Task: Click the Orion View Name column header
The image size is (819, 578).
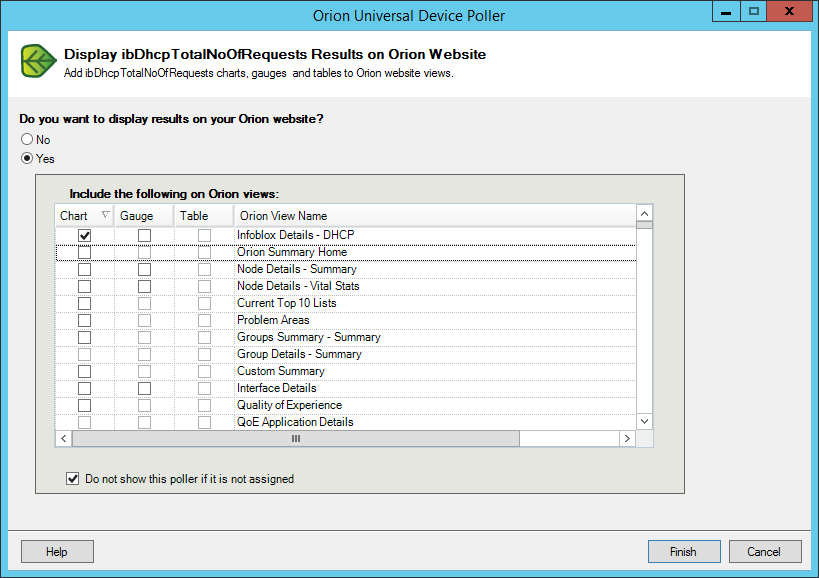Action: (435, 216)
